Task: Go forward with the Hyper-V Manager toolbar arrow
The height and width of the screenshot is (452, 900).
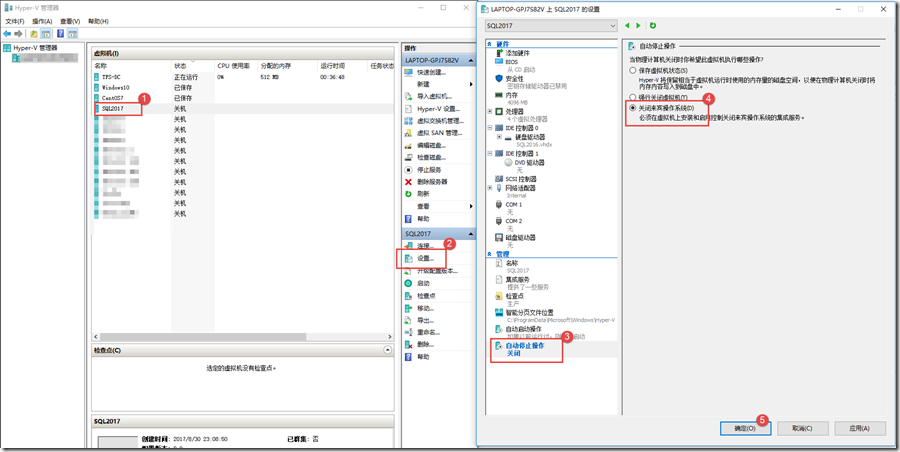Action: click(18, 34)
